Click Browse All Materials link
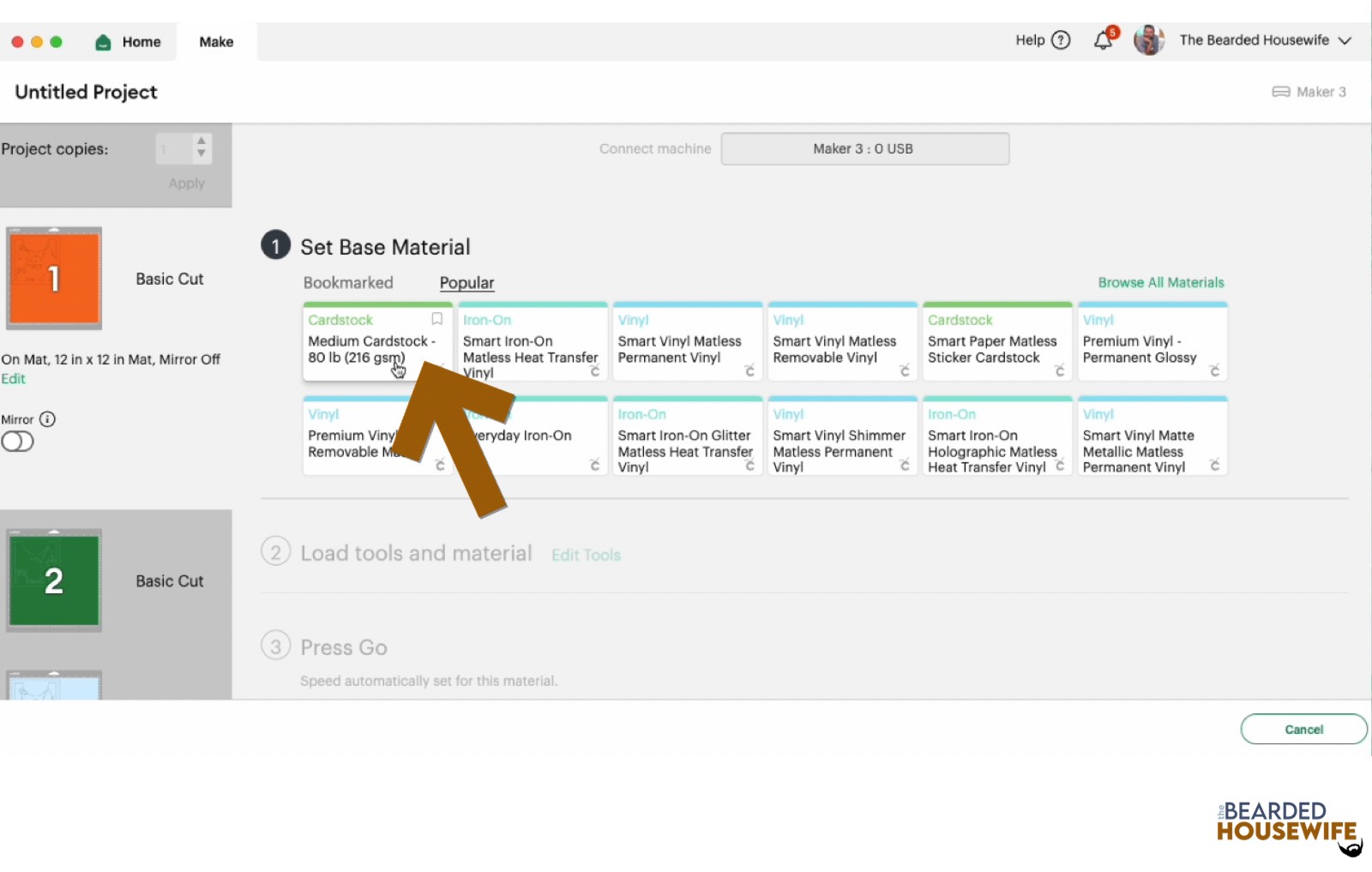Image resolution: width=1372 pixels, height=872 pixels. [1161, 282]
